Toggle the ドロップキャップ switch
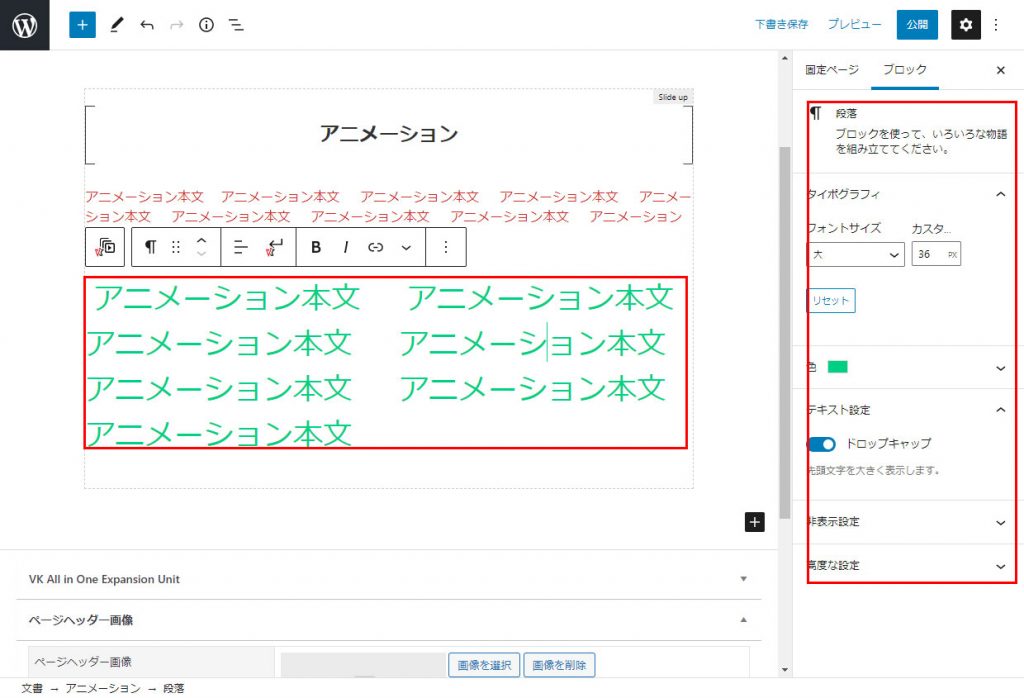The height and width of the screenshot is (698, 1024). point(822,443)
